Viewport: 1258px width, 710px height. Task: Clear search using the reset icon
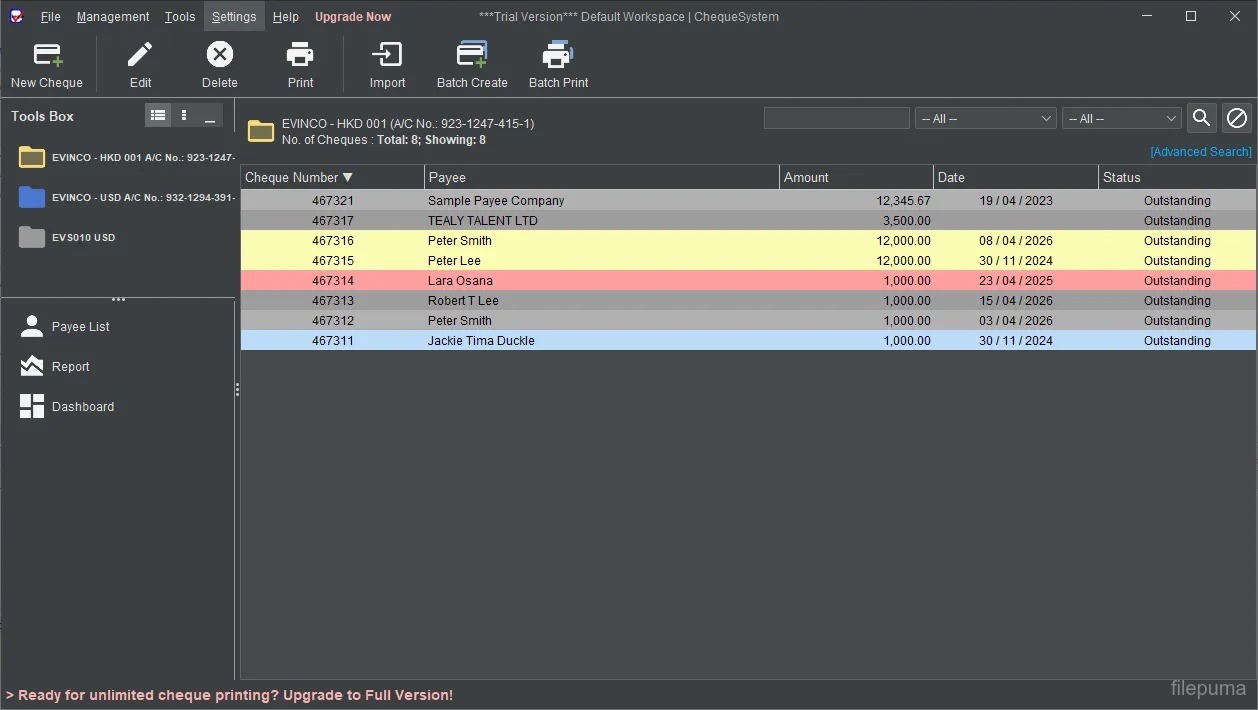(x=1237, y=118)
